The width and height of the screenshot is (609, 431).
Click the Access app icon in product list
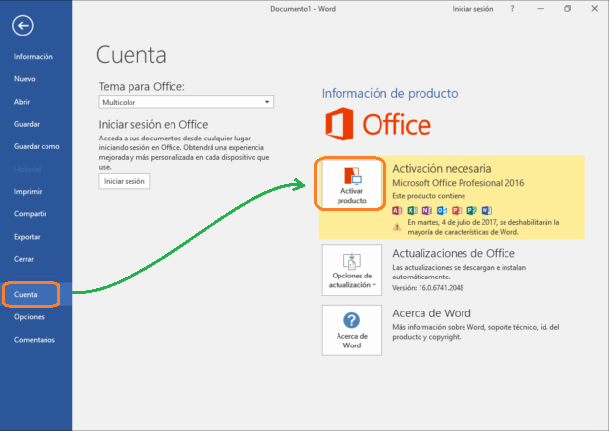pyautogui.click(x=397, y=210)
